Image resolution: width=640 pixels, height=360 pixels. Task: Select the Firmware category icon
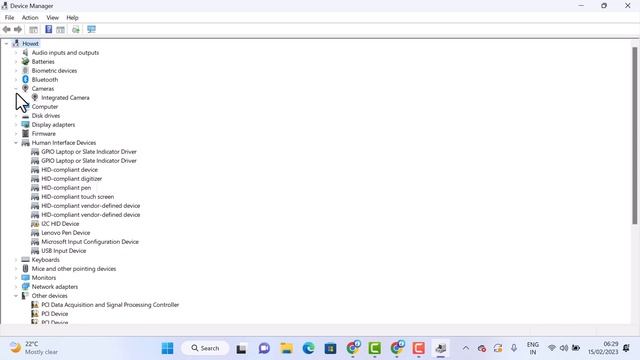coord(25,133)
